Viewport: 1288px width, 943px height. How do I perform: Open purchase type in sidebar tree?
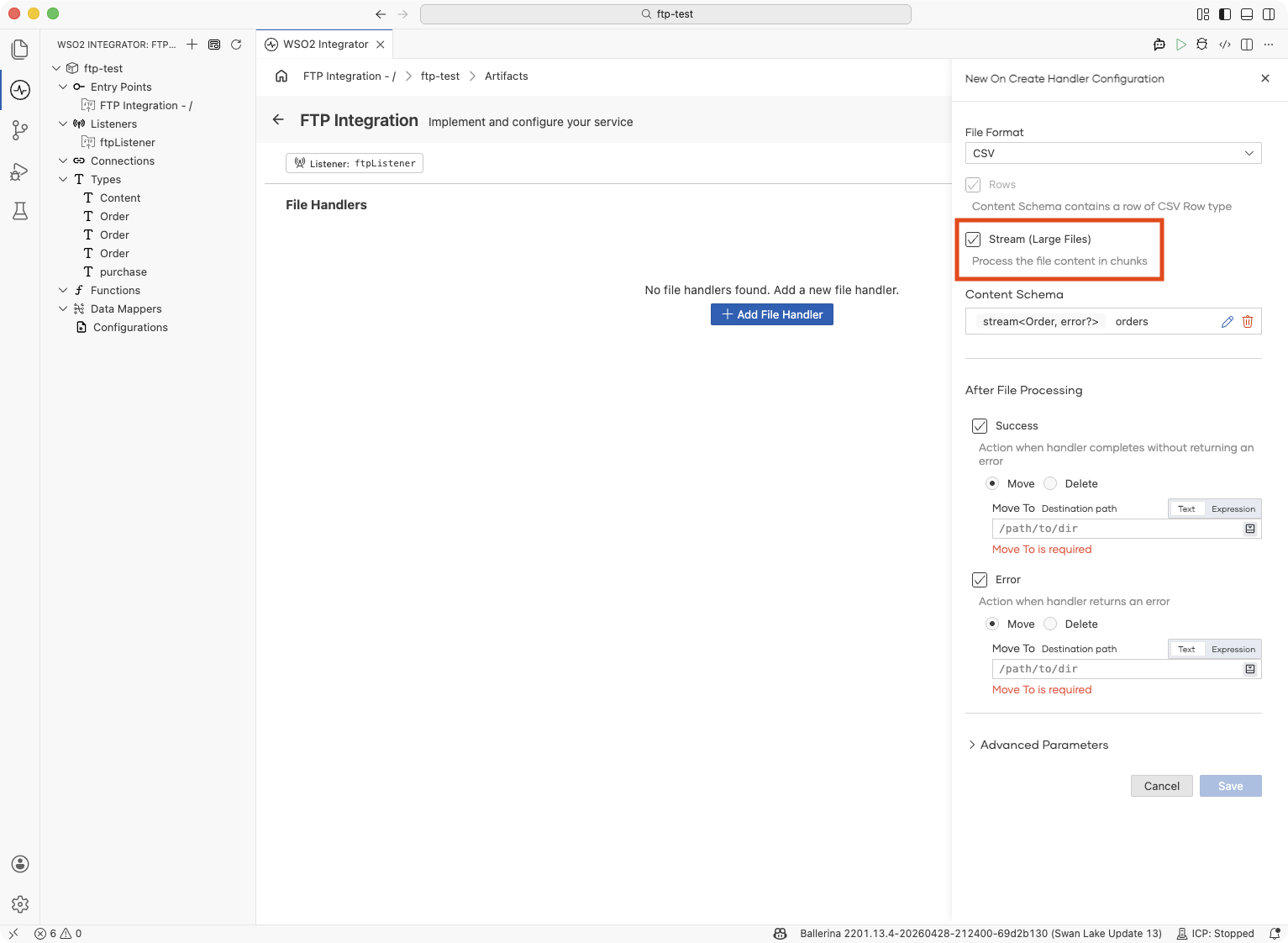(124, 271)
